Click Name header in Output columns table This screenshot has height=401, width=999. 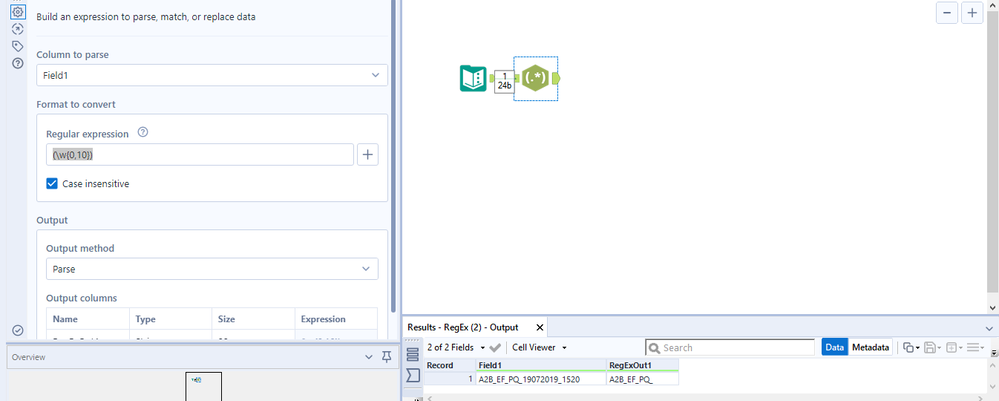click(88, 319)
